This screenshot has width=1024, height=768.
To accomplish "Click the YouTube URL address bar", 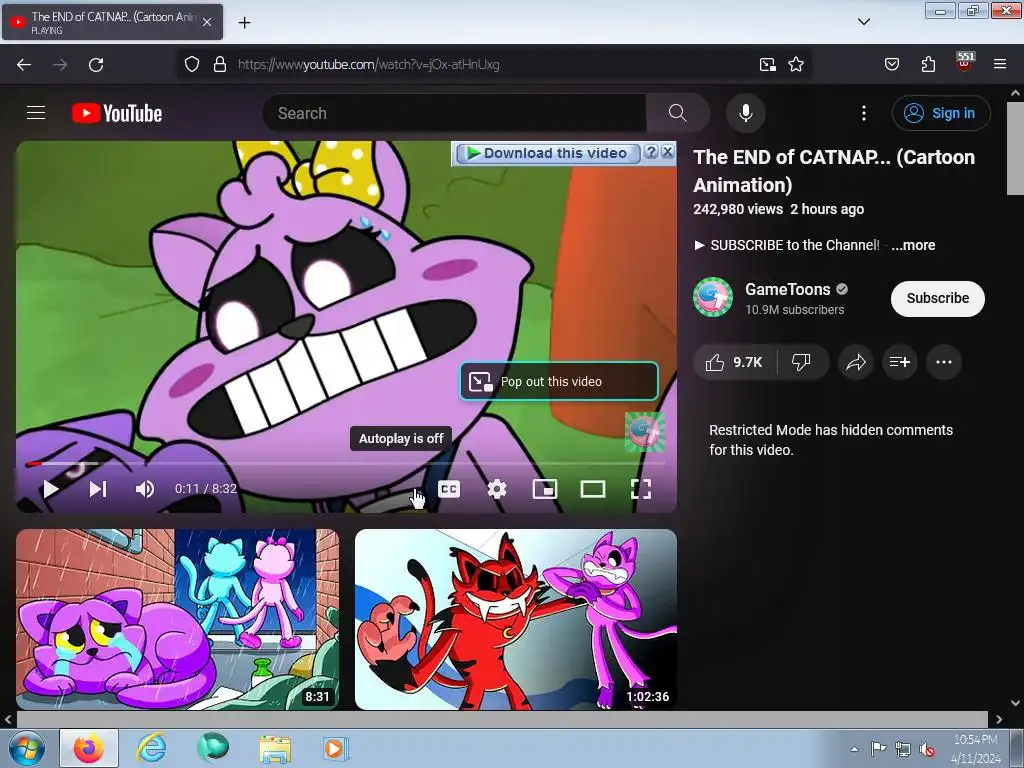I will [x=493, y=64].
